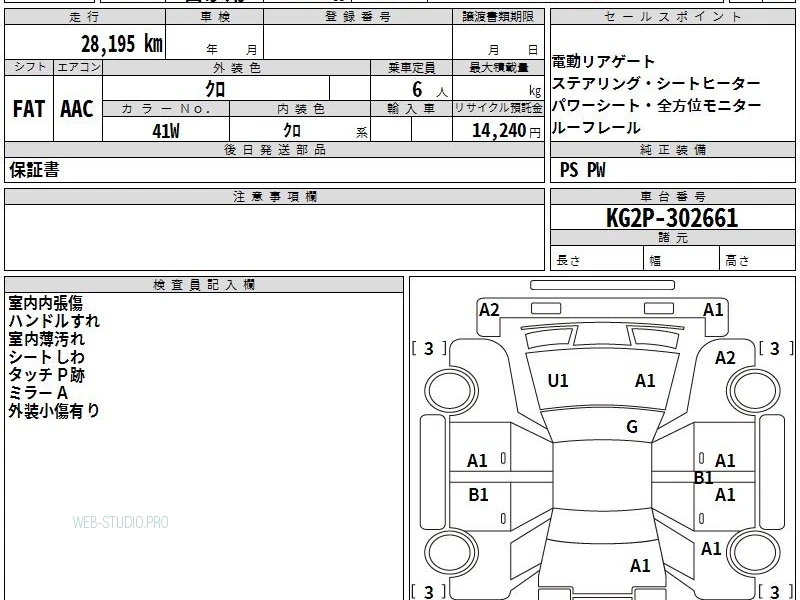The width and height of the screenshot is (800, 600).
Task: Select the シフト header cell
Action: pos(29,67)
